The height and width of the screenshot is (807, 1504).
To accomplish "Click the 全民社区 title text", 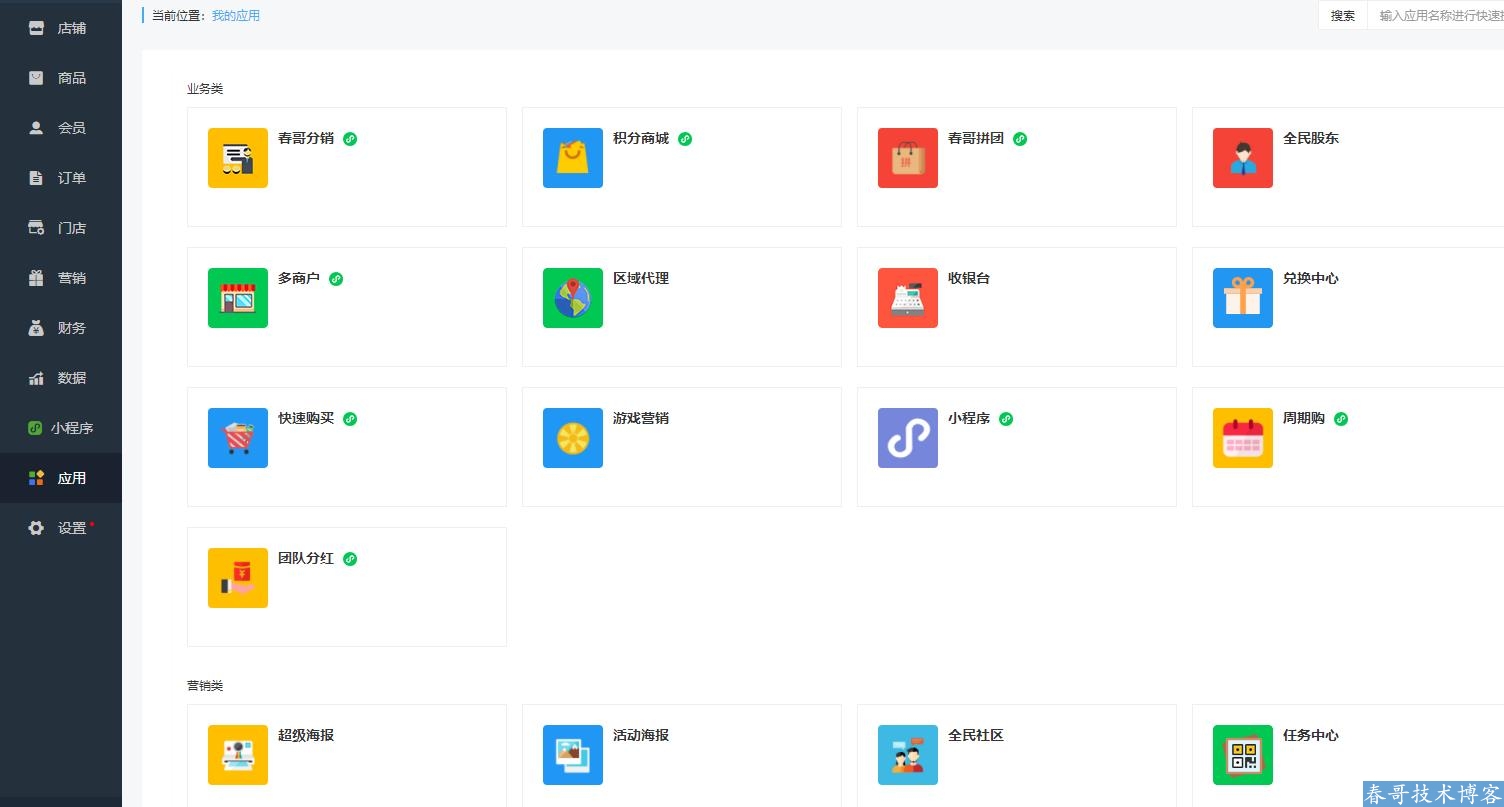I will 976,735.
